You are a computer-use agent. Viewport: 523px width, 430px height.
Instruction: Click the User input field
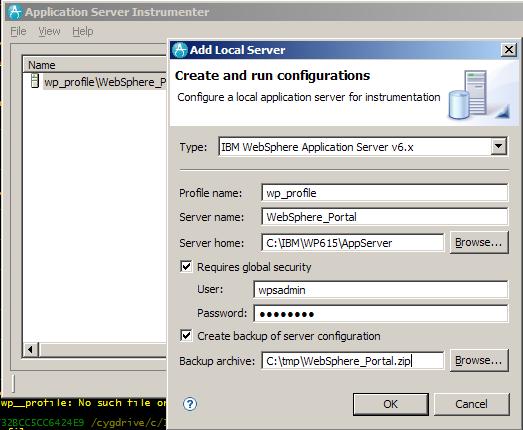point(381,290)
